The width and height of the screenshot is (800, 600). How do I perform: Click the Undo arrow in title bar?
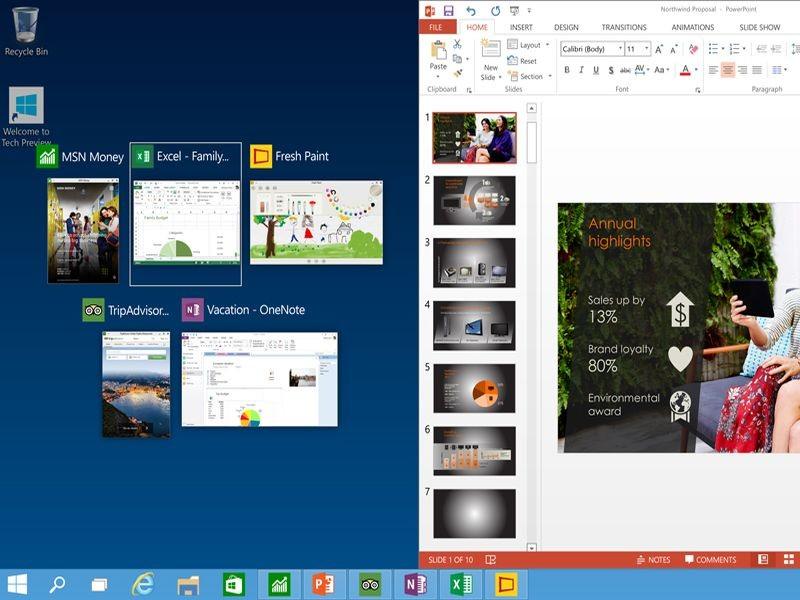tap(471, 10)
